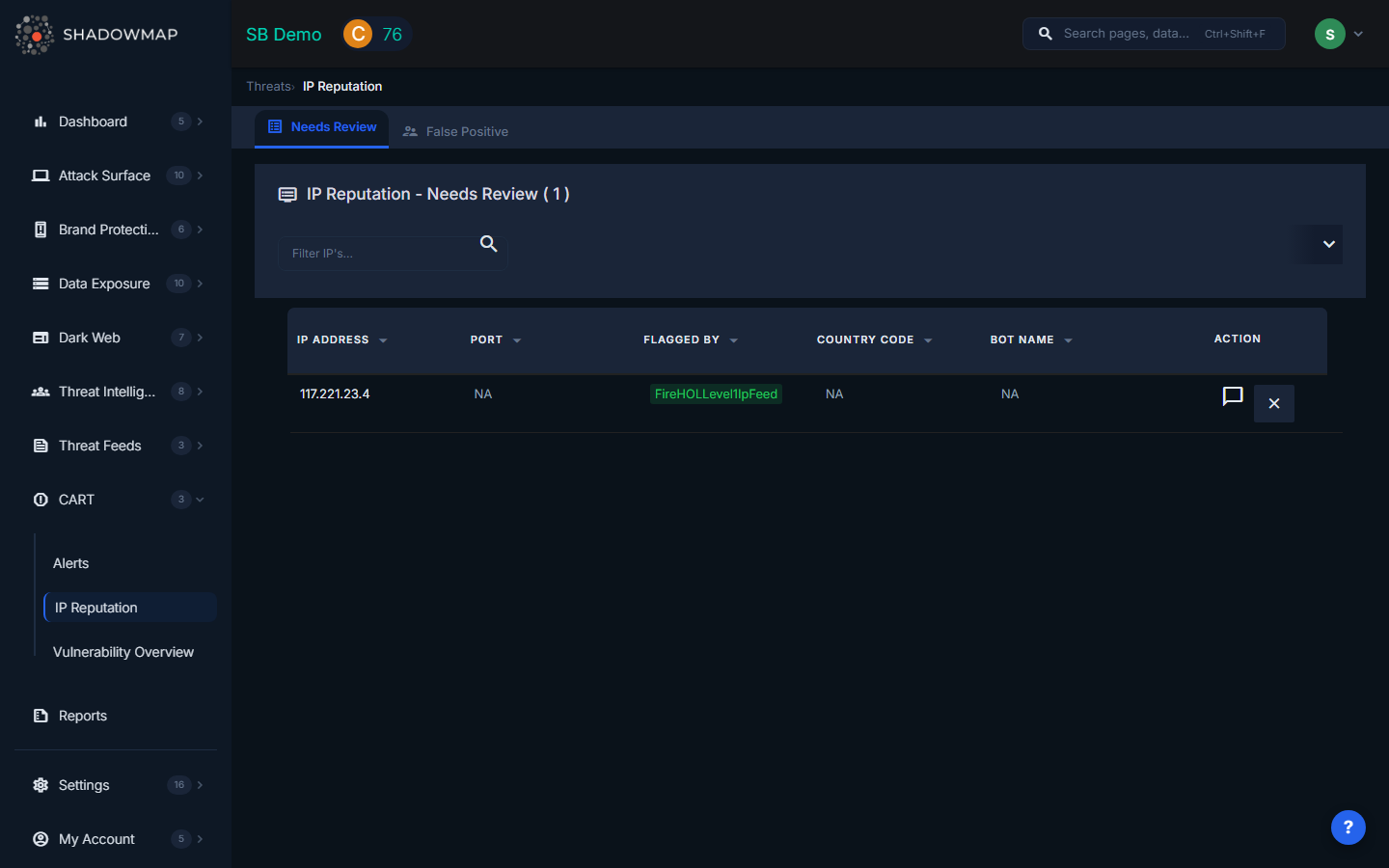The image size is (1389, 868).
Task: Focus the Filter IP's input field
Action: tap(378, 254)
